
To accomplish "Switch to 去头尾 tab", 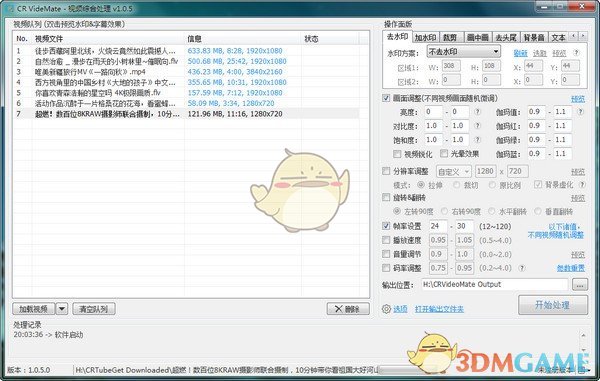I will coord(506,37).
